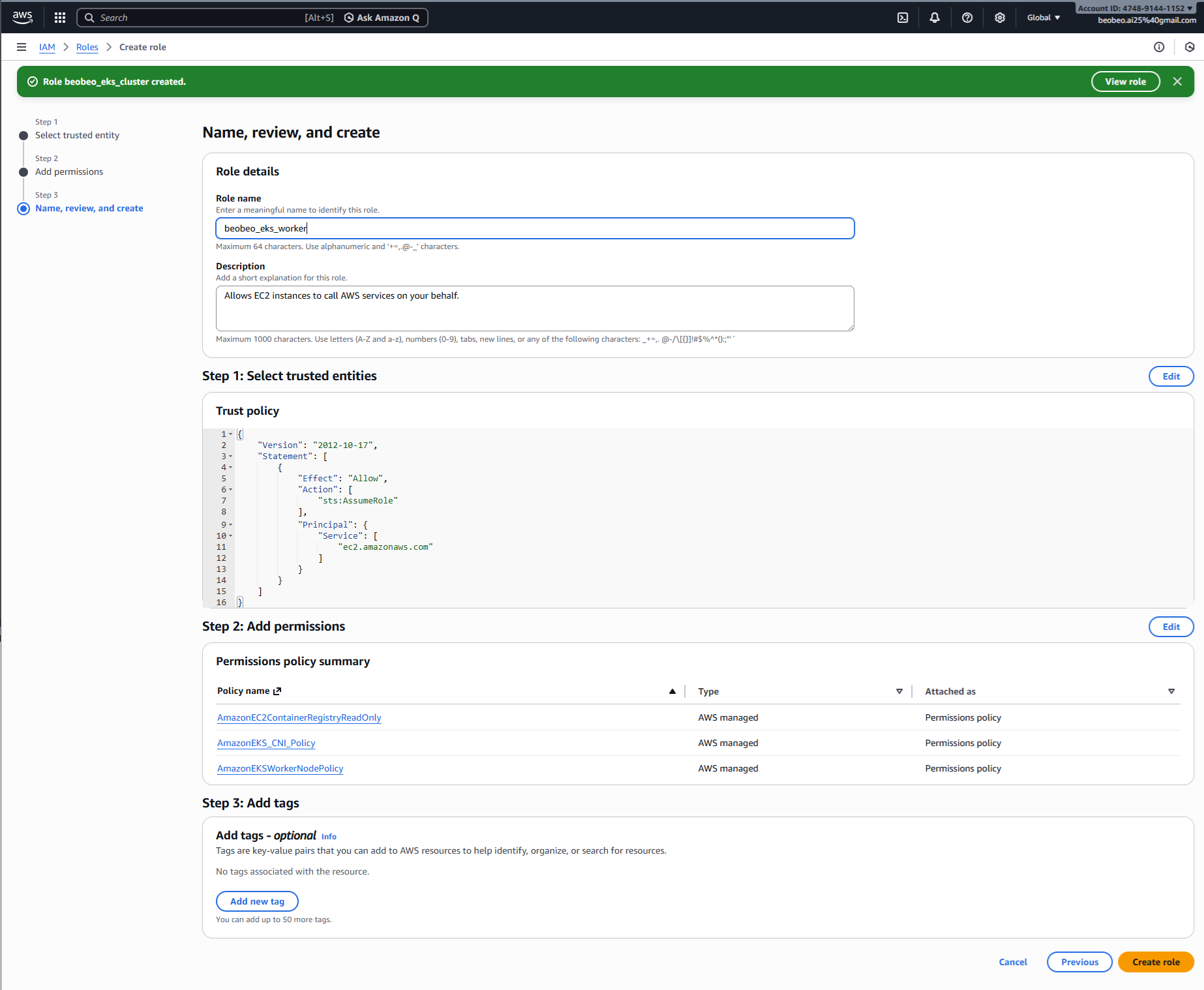
Task: Select the Step 3 radio indicator
Action: coord(23,209)
